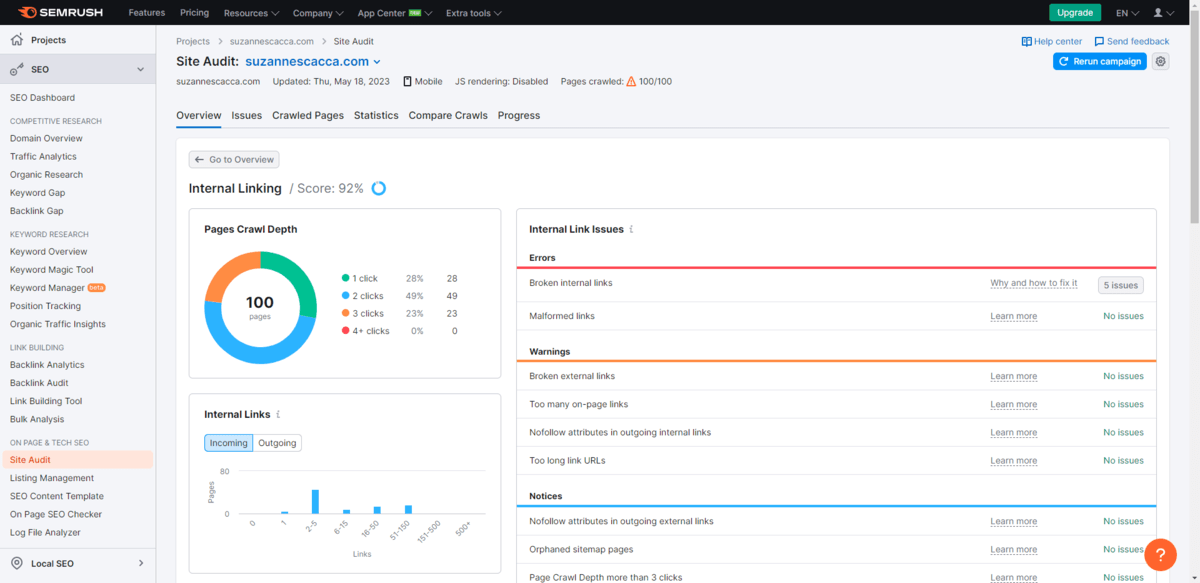Collapse the SEO sidebar section
This screenshot has width=1200, height=583.
(x=141, y=69)
